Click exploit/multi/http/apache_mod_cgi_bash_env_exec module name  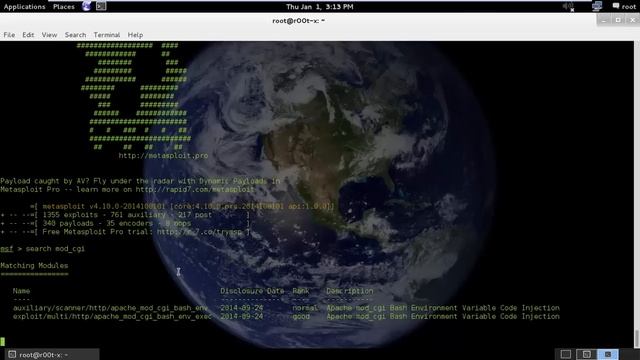click(x=112, y=316)
